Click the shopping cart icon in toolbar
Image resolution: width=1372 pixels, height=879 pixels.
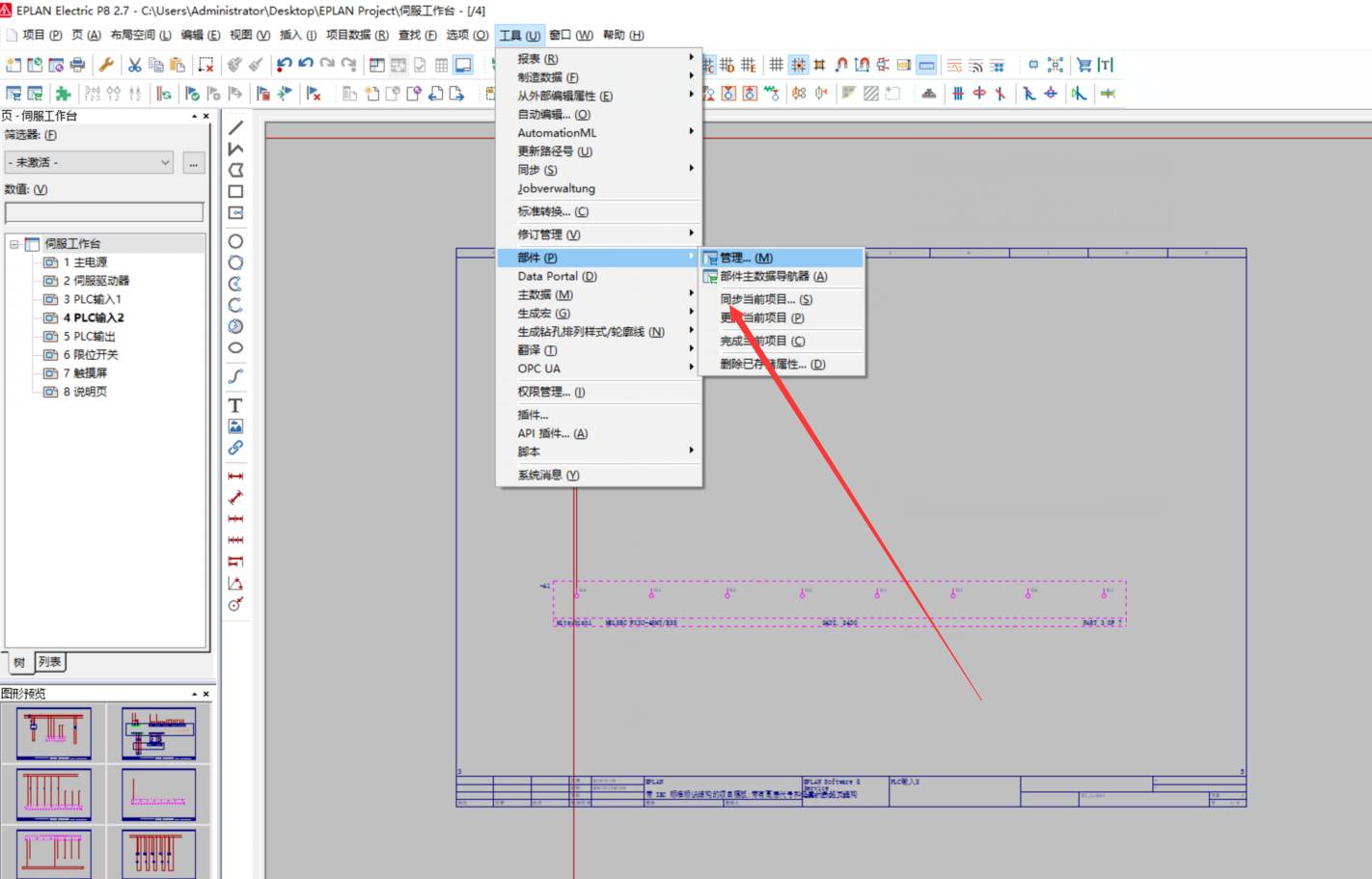coord(1084,65)
